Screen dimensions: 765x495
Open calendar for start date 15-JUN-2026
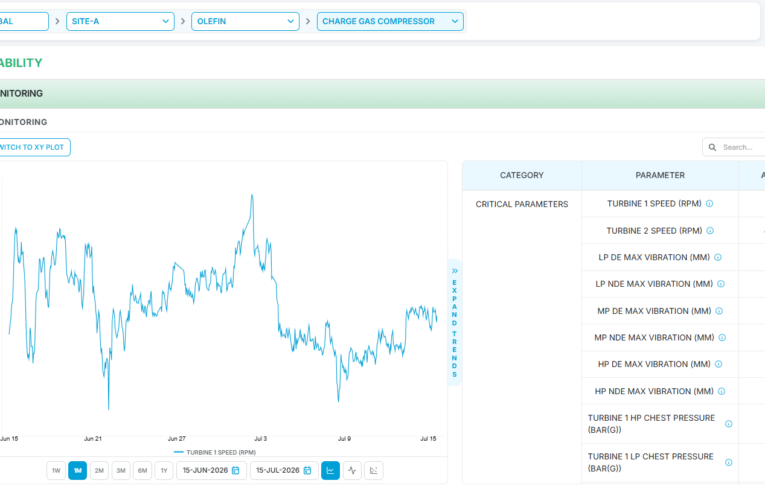pos(236,471)
